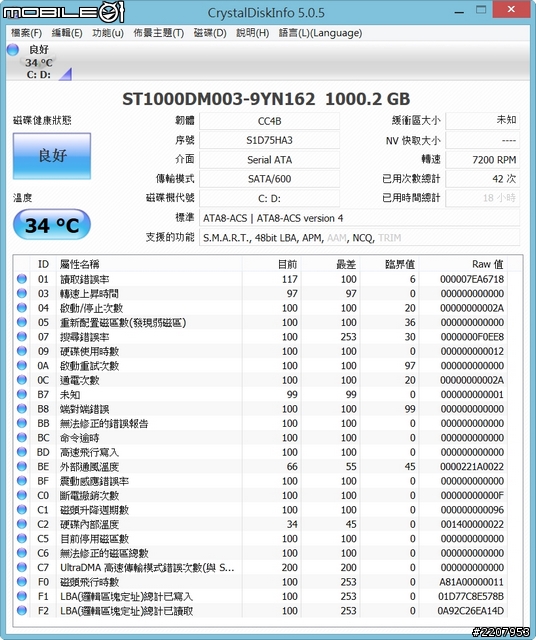536x640 pixels.
Task: Select raw value 000007EA6718
Action: (472, 279)
